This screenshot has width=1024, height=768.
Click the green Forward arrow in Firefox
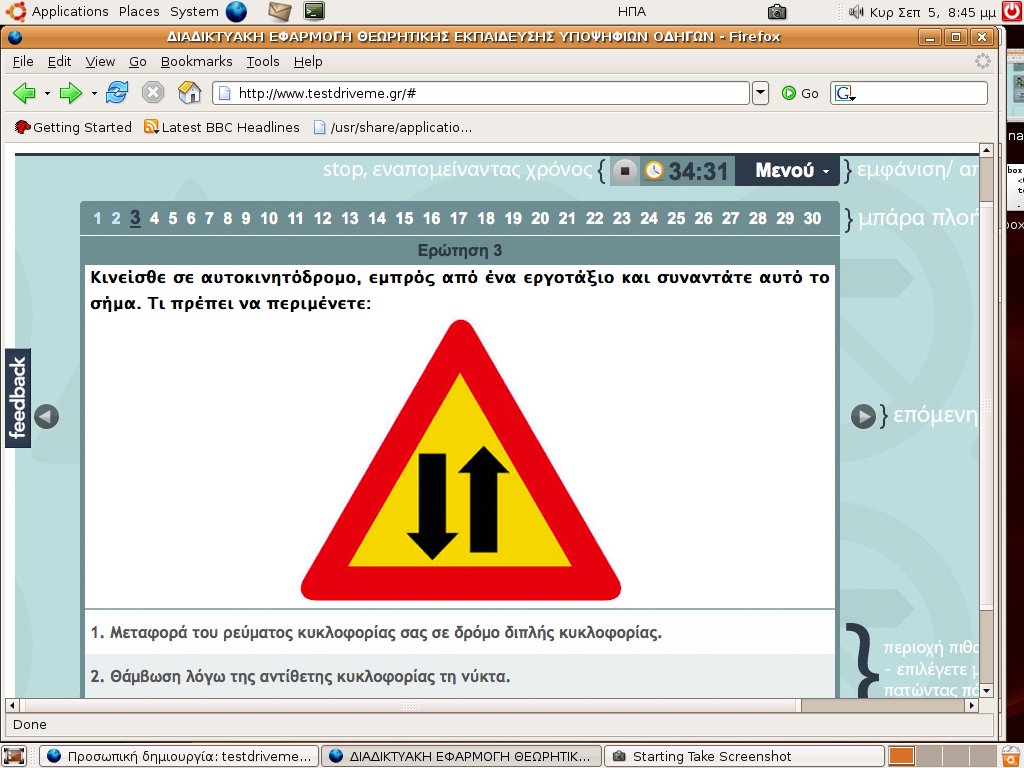[71, 93]
